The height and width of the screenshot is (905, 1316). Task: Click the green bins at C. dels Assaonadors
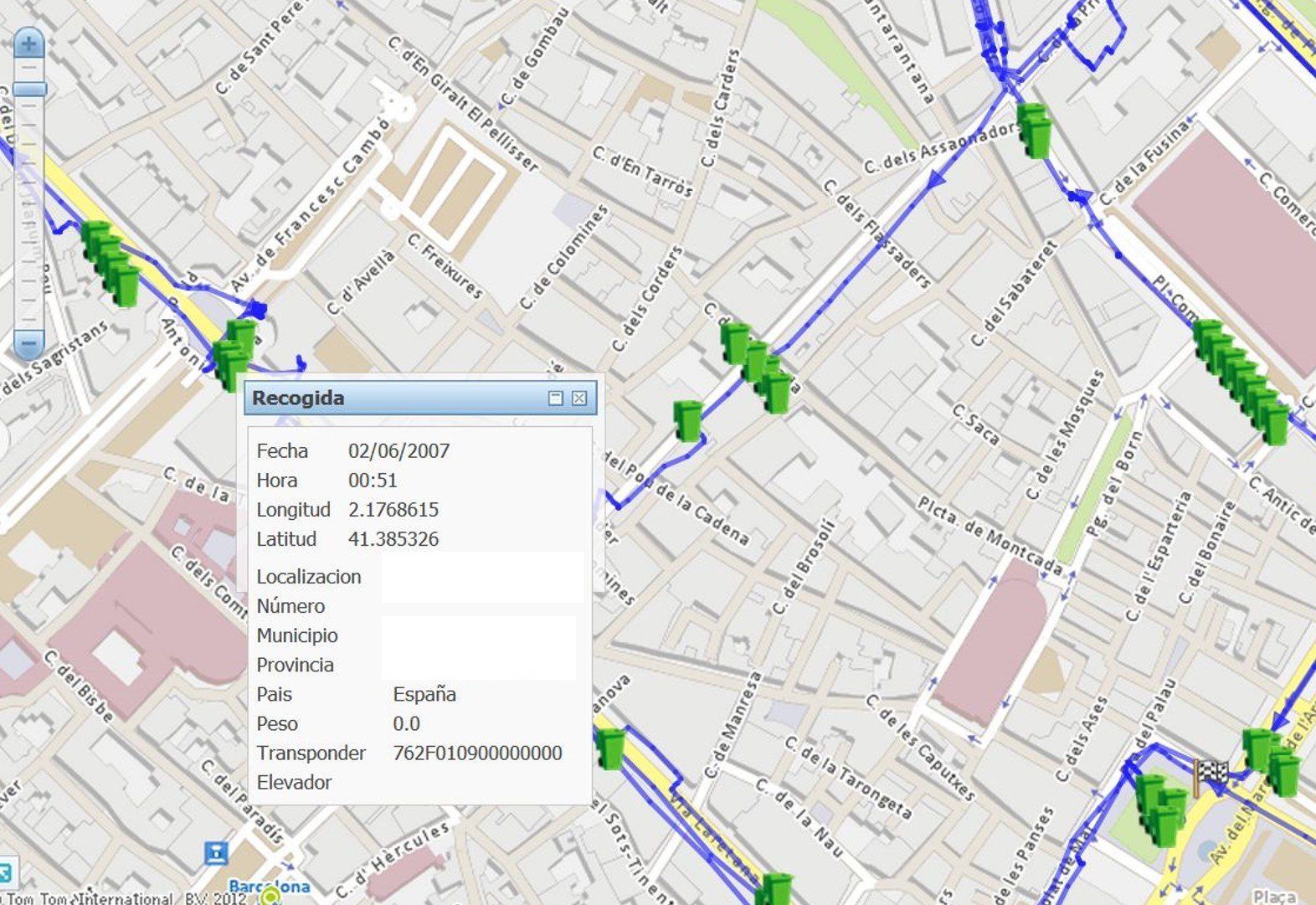(x=1035, y=131)
